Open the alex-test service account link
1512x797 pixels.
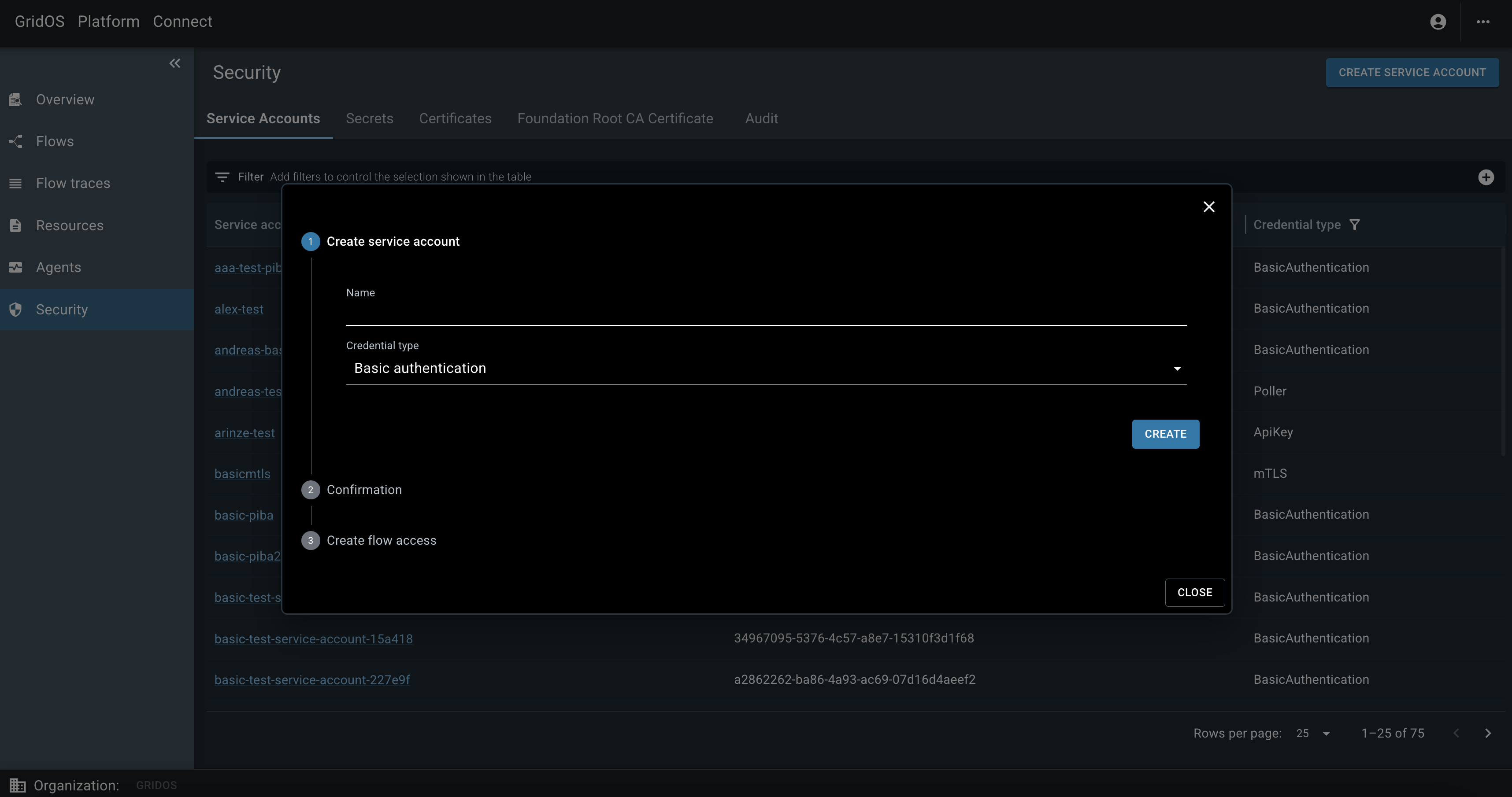[x=239, y=309]
